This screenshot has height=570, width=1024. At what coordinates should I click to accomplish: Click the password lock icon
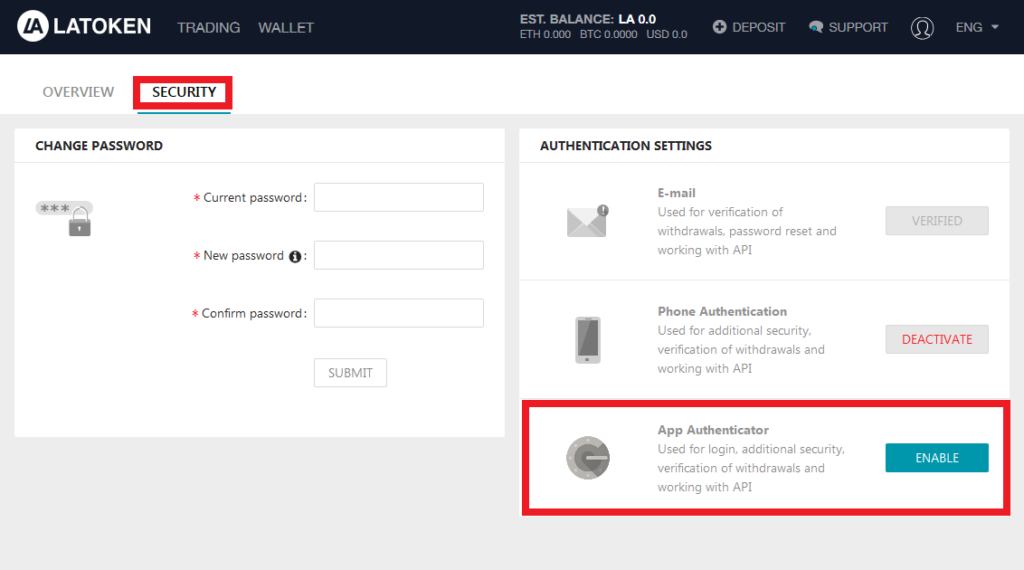[79, 226]
